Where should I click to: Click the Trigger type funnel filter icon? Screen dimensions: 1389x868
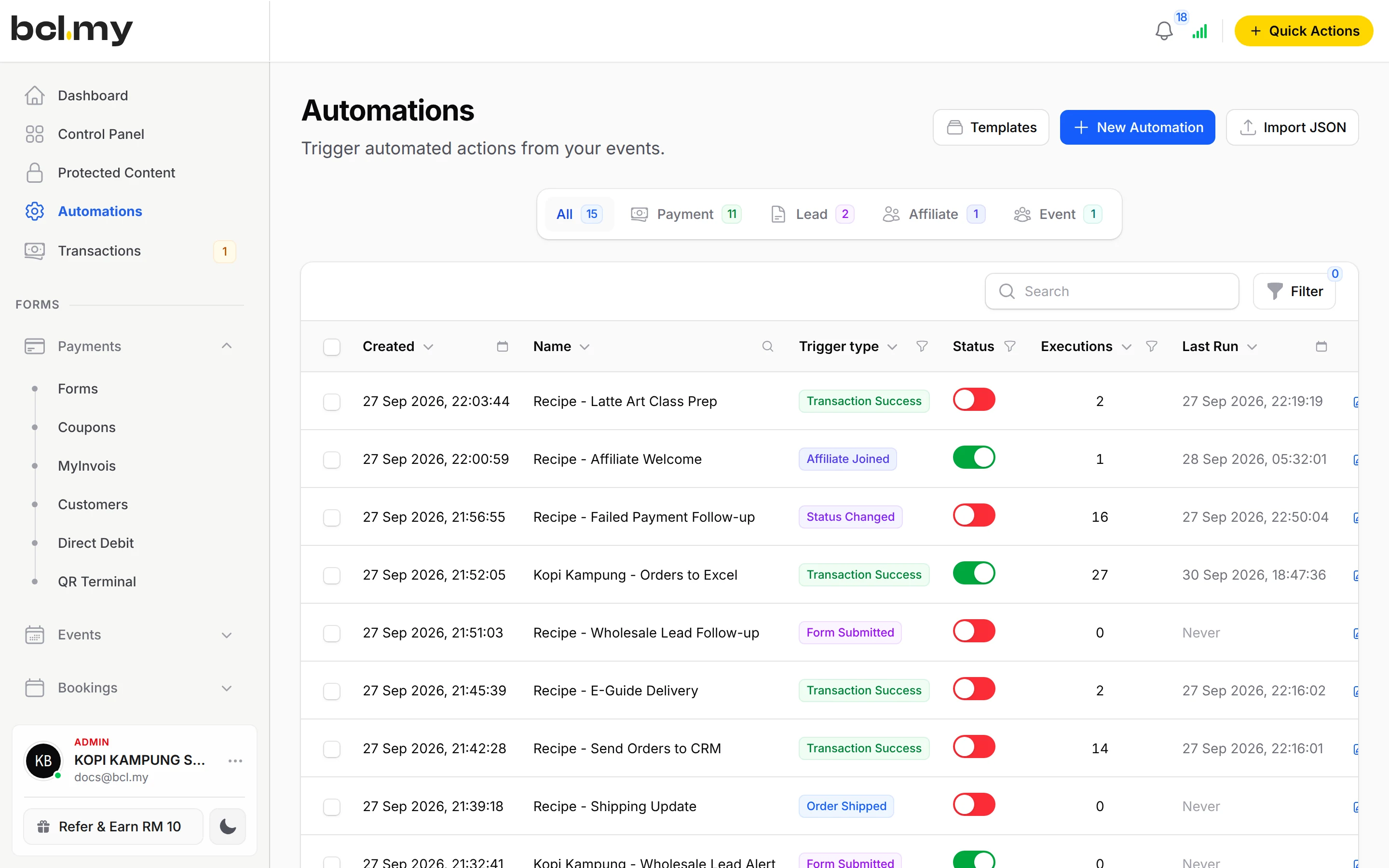tap(922, 346)
